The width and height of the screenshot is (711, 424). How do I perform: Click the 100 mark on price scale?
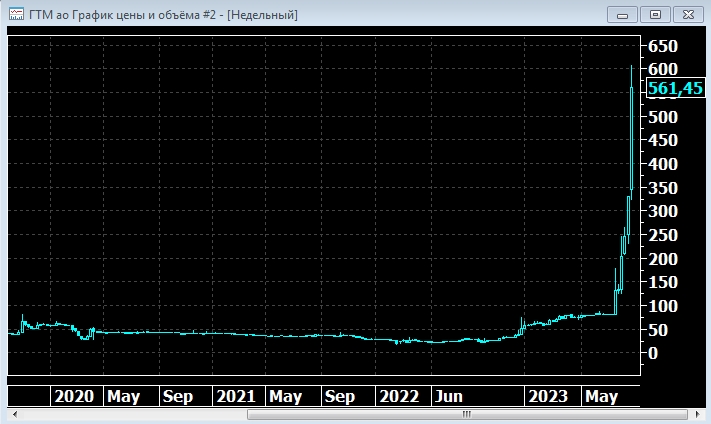(663, 306)
